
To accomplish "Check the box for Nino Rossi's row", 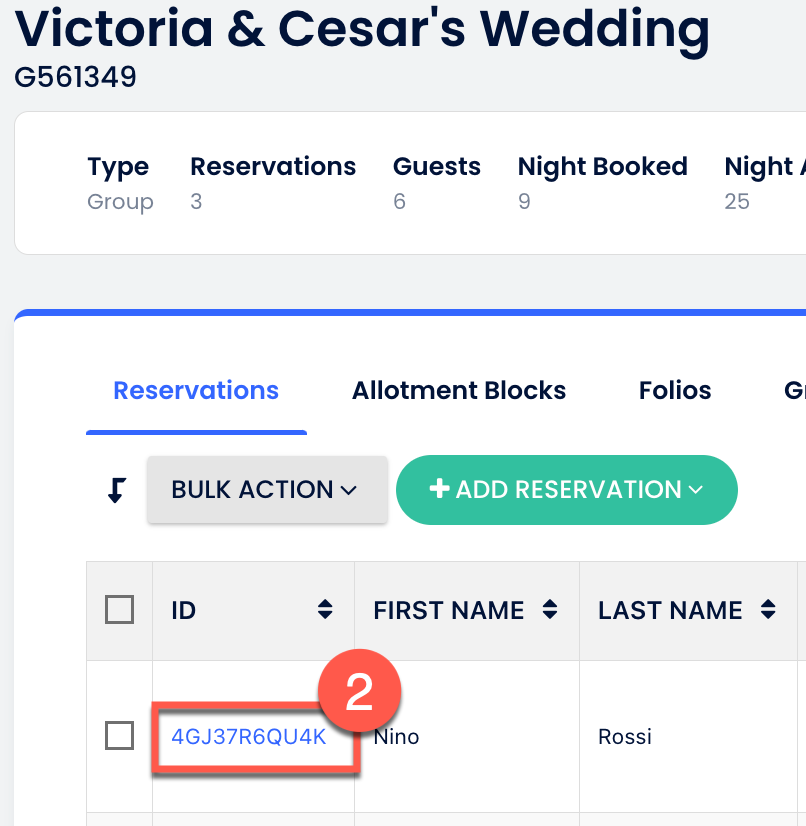I will [120, 737].
